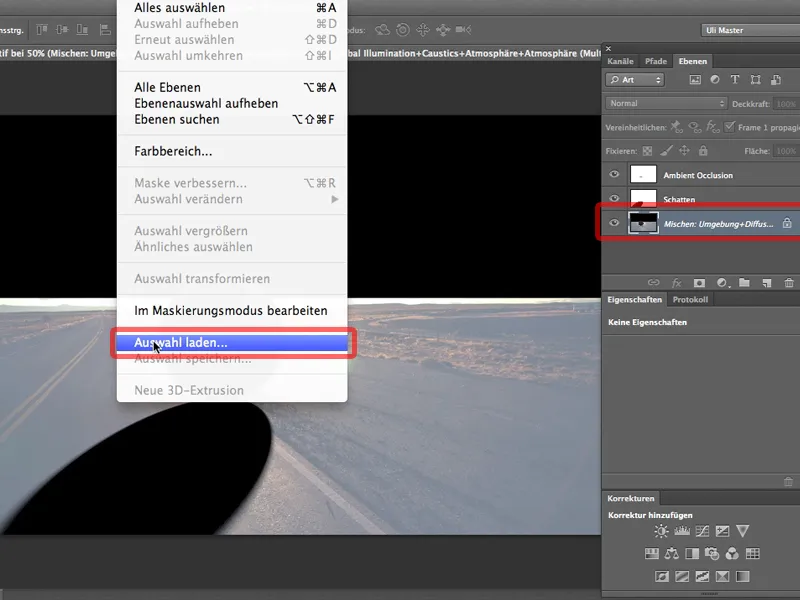
Task: Create new fill or adjustment layer
Action: (x=722, y=283)
